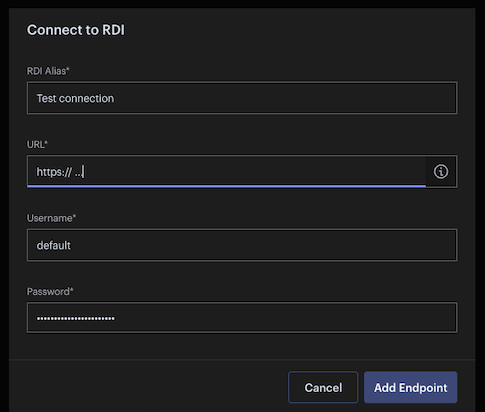485x412 pixels.
Task: Click the Add Endpoint button
Action: click(411, 387)
